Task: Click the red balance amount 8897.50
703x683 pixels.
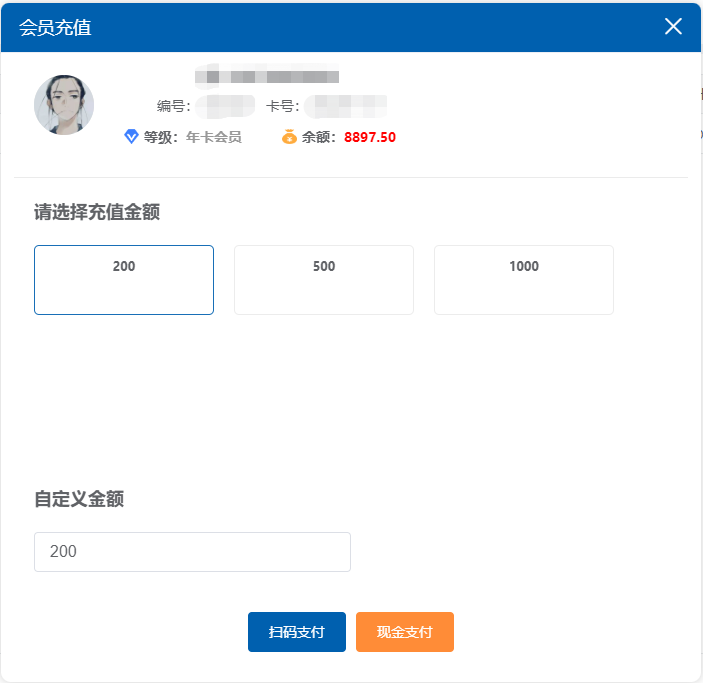Action: click(370, 137)
